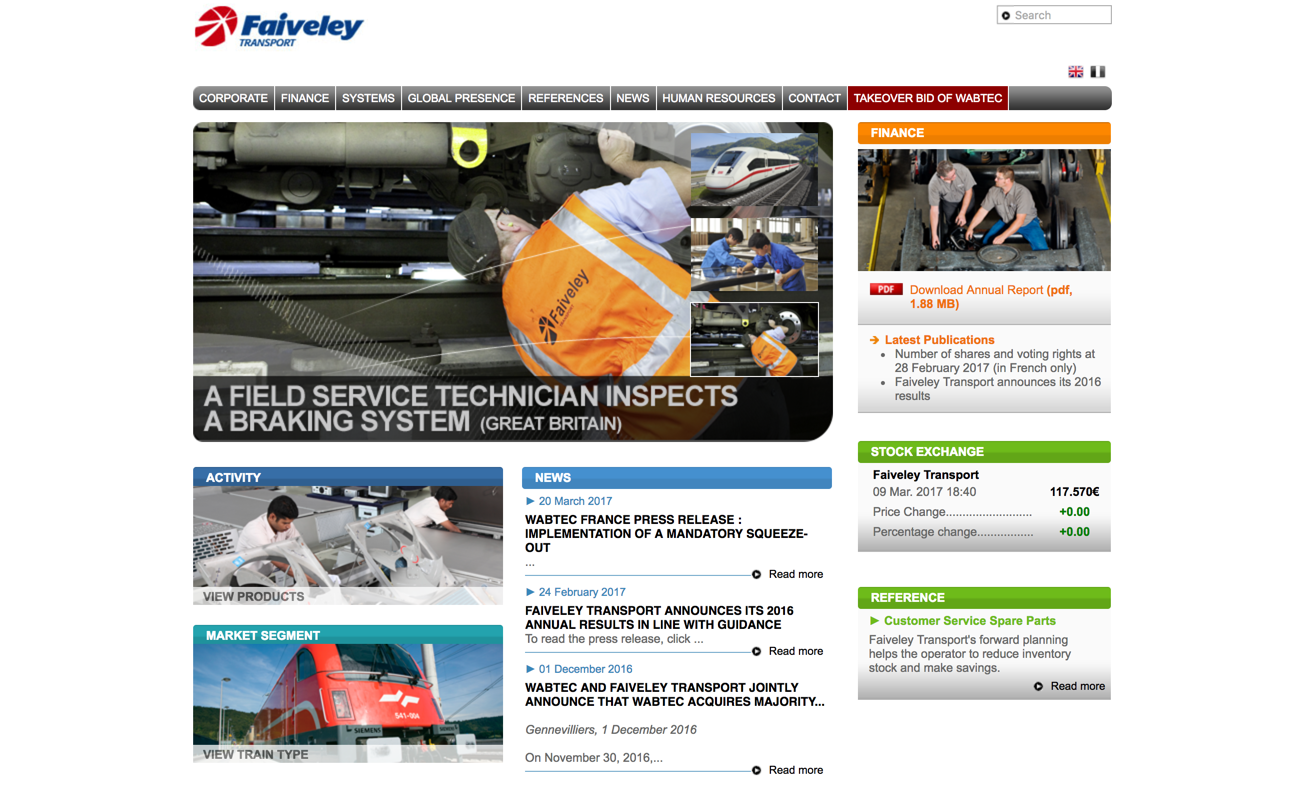
Task: Open Faiveley Transport announces its 2016 results publication
Action: [998, 389]
